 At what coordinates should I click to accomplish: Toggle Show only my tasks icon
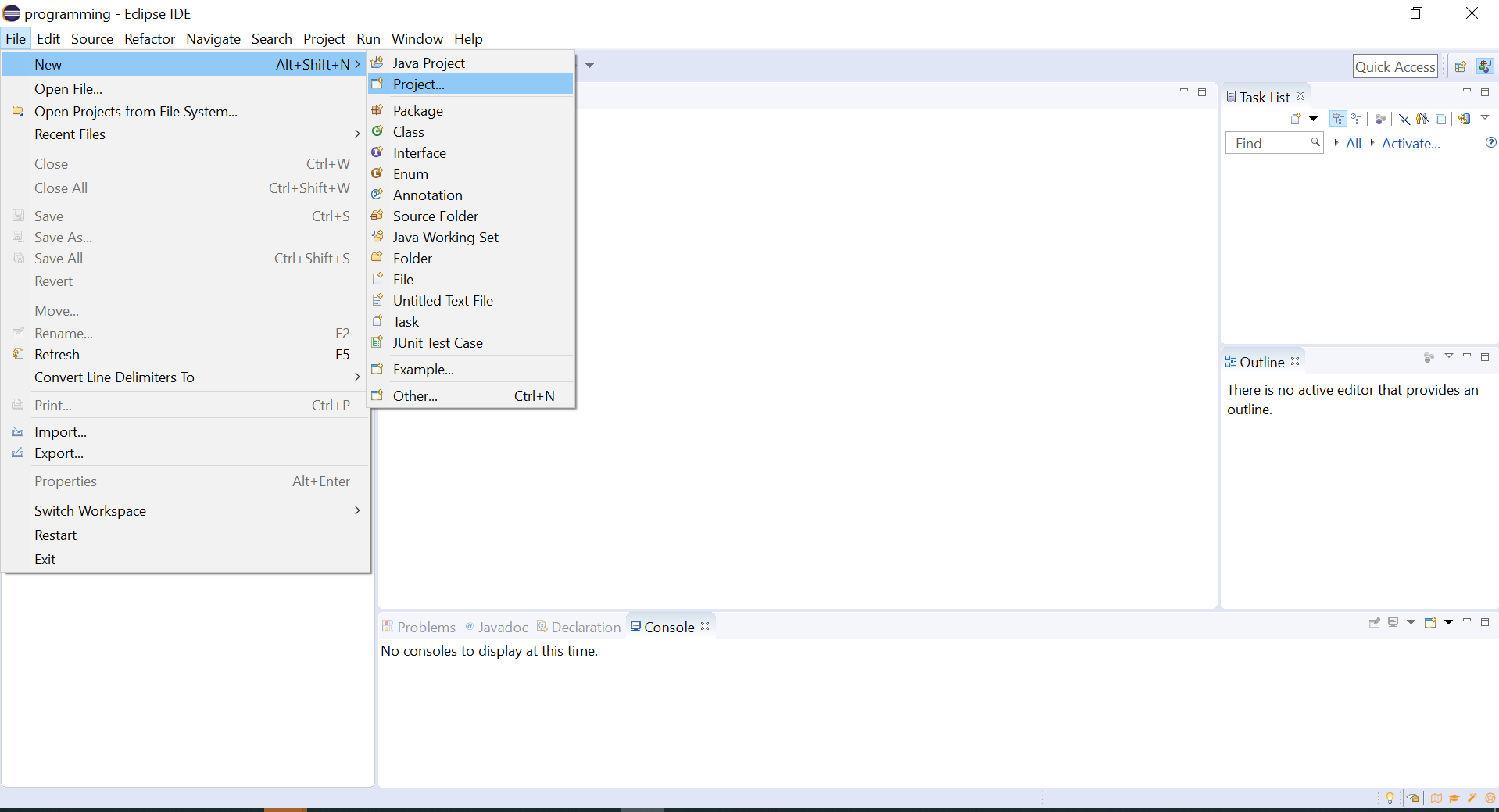tap(1422, 119)
